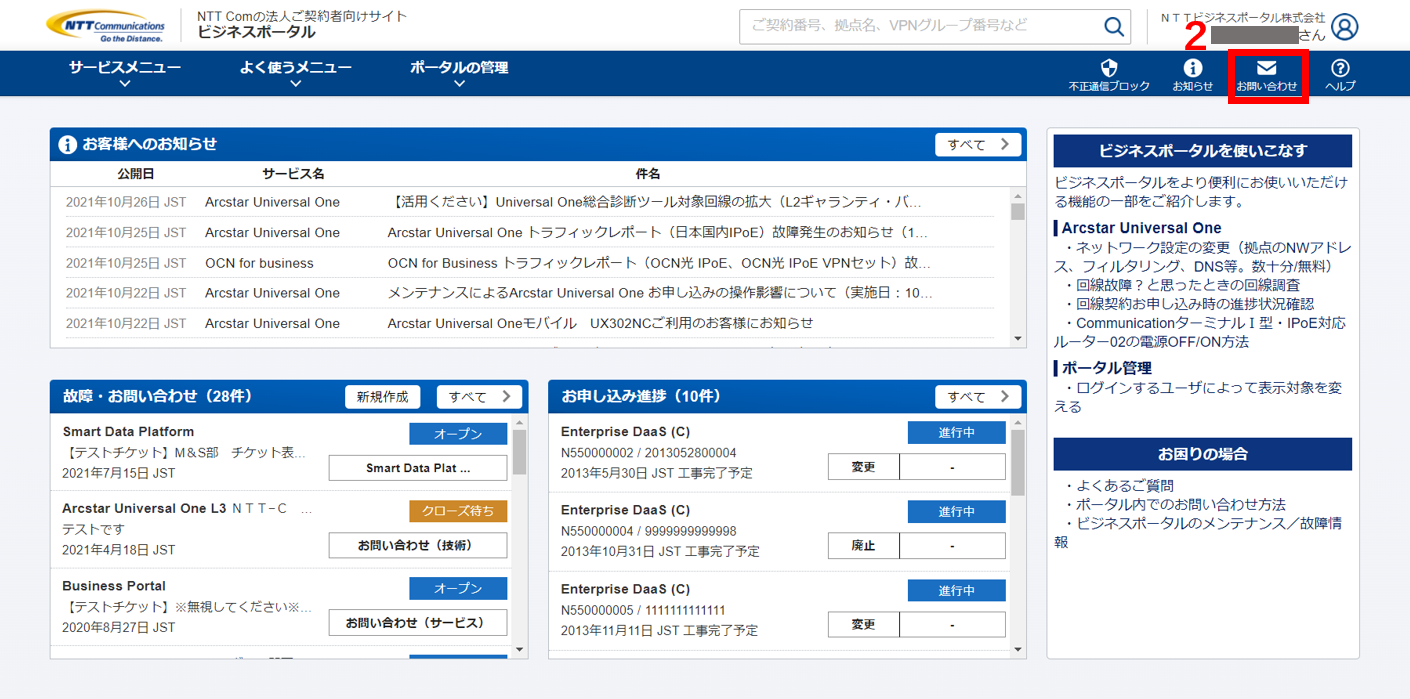This screenshot has height=699, width=1410.
Task: Click the search magnifier icon
Action: tap(1113, 27)
